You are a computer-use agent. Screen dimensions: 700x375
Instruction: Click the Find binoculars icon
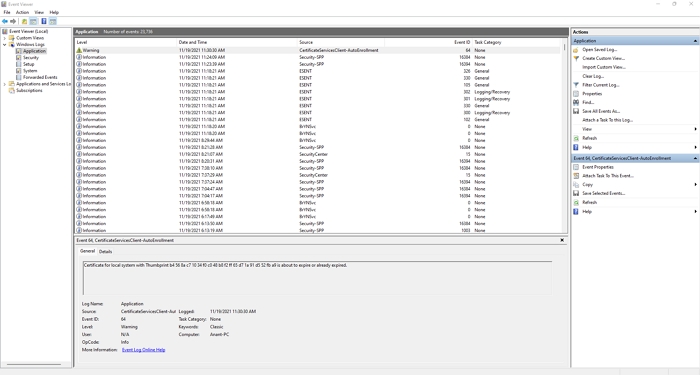[x=576, y=102]
